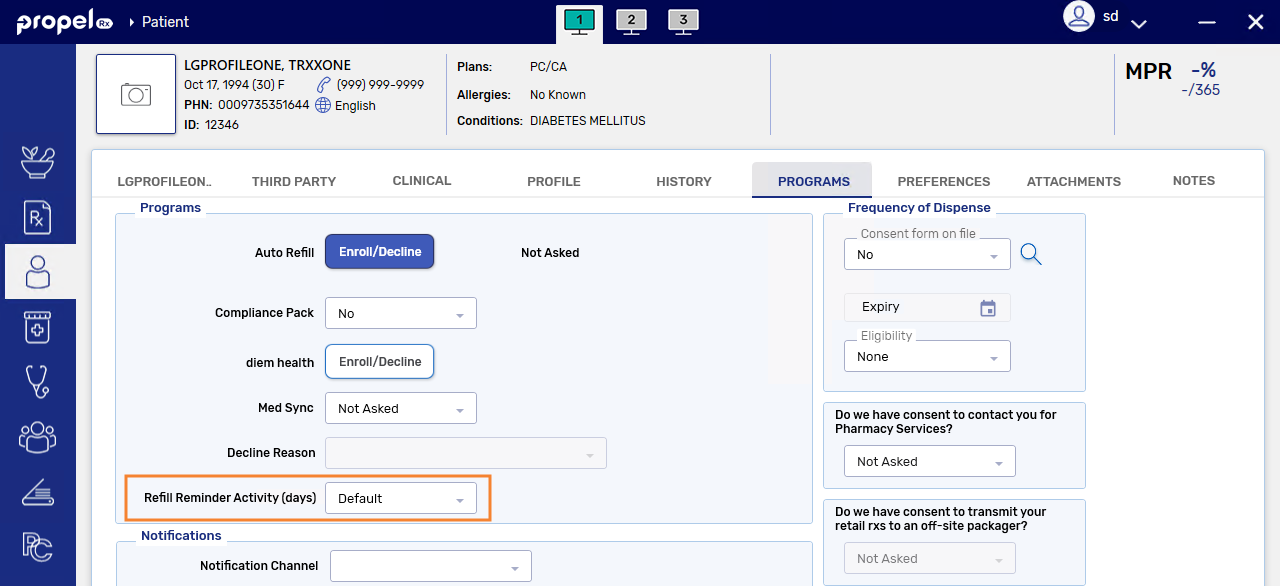The image size is (1280, 586).
Task: Switch to workspace monitor 2
Action: tap(631, 21)
